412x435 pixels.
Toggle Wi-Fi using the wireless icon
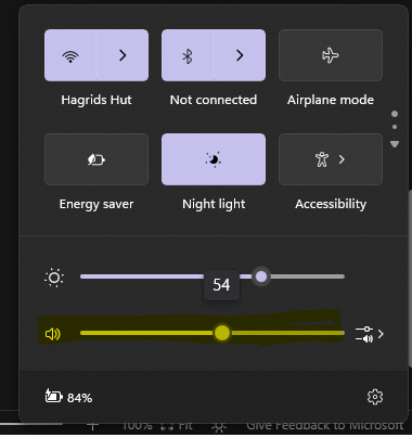70,55
